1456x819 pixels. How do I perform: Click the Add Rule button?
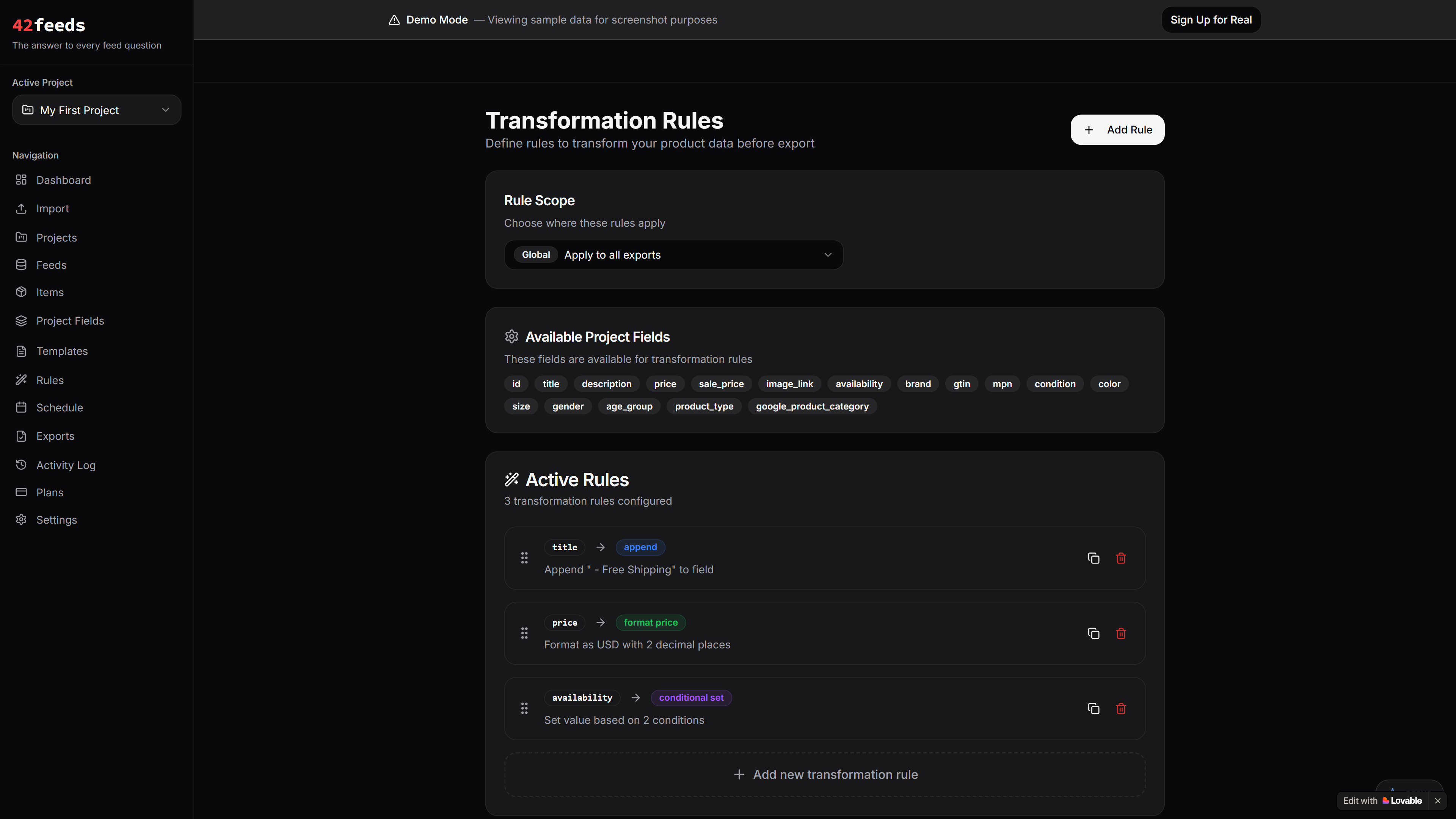(x=1117, y=129)
